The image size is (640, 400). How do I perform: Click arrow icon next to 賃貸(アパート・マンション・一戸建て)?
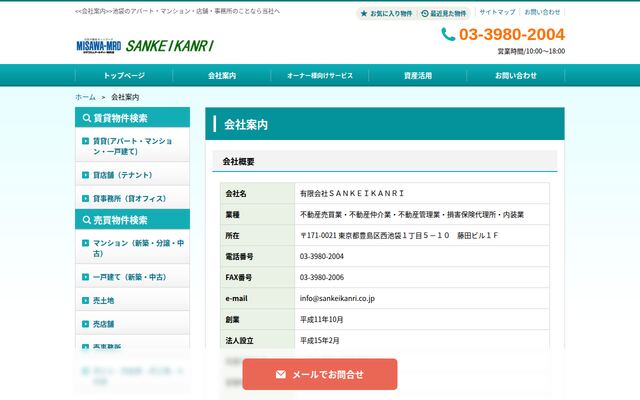[x=85, y=141]
